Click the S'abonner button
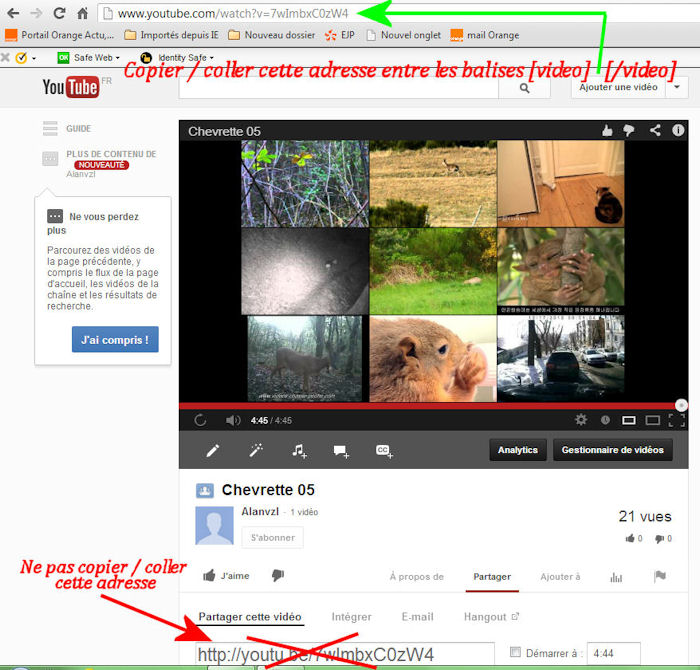 click(x=272, y=537)
